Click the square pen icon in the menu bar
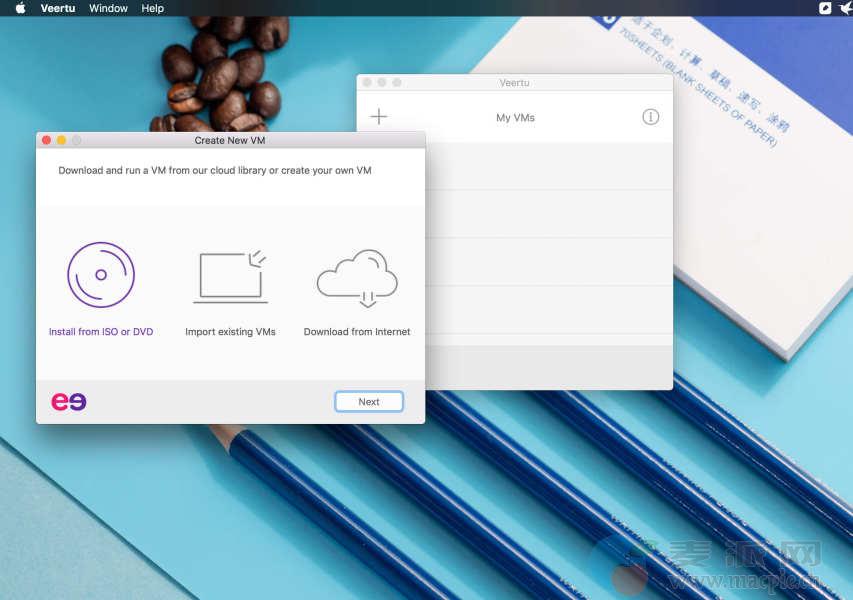The width and height of the screenshot is (853, 600). coord(825,8)
